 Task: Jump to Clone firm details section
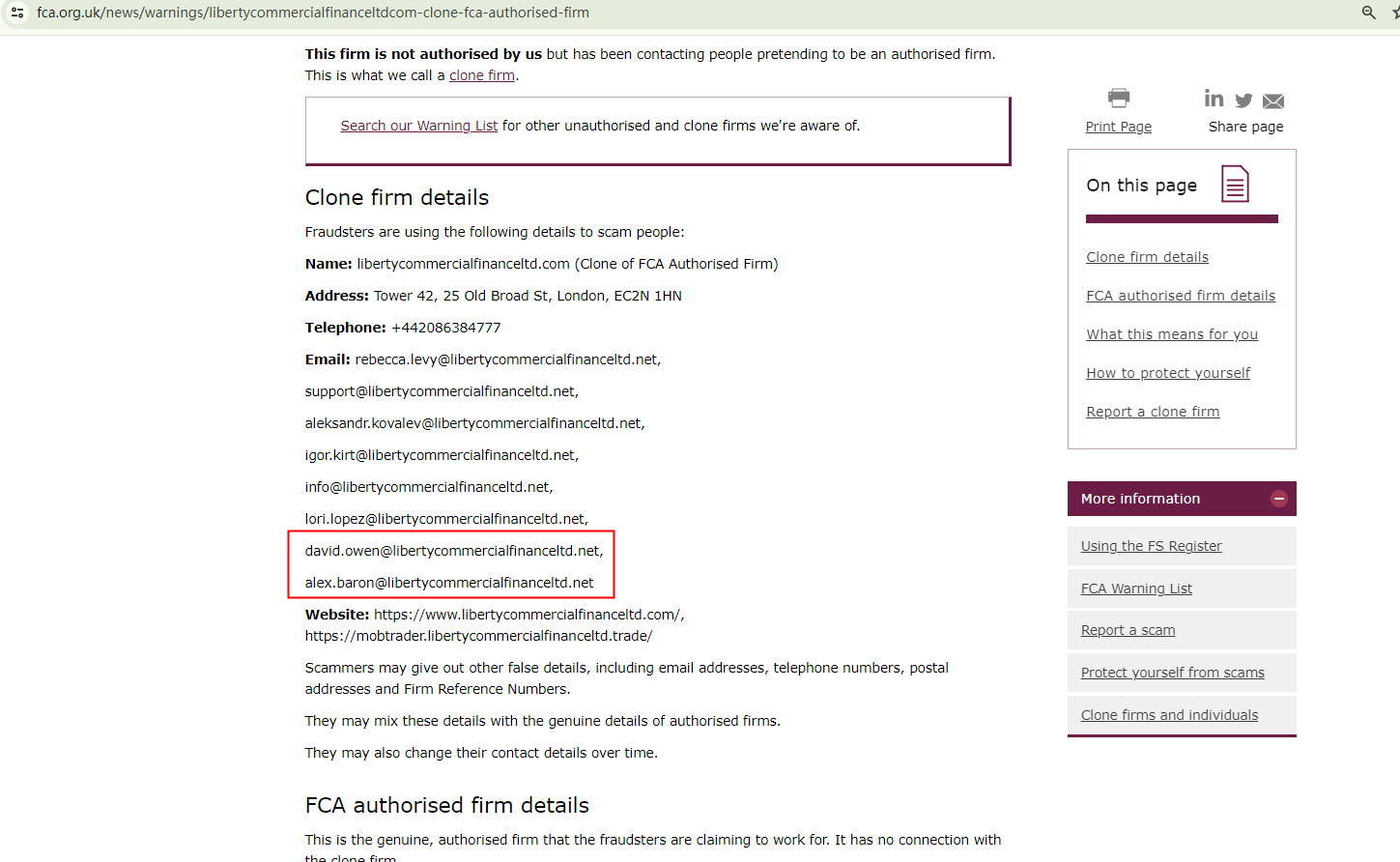click(x=1147, y=257)
